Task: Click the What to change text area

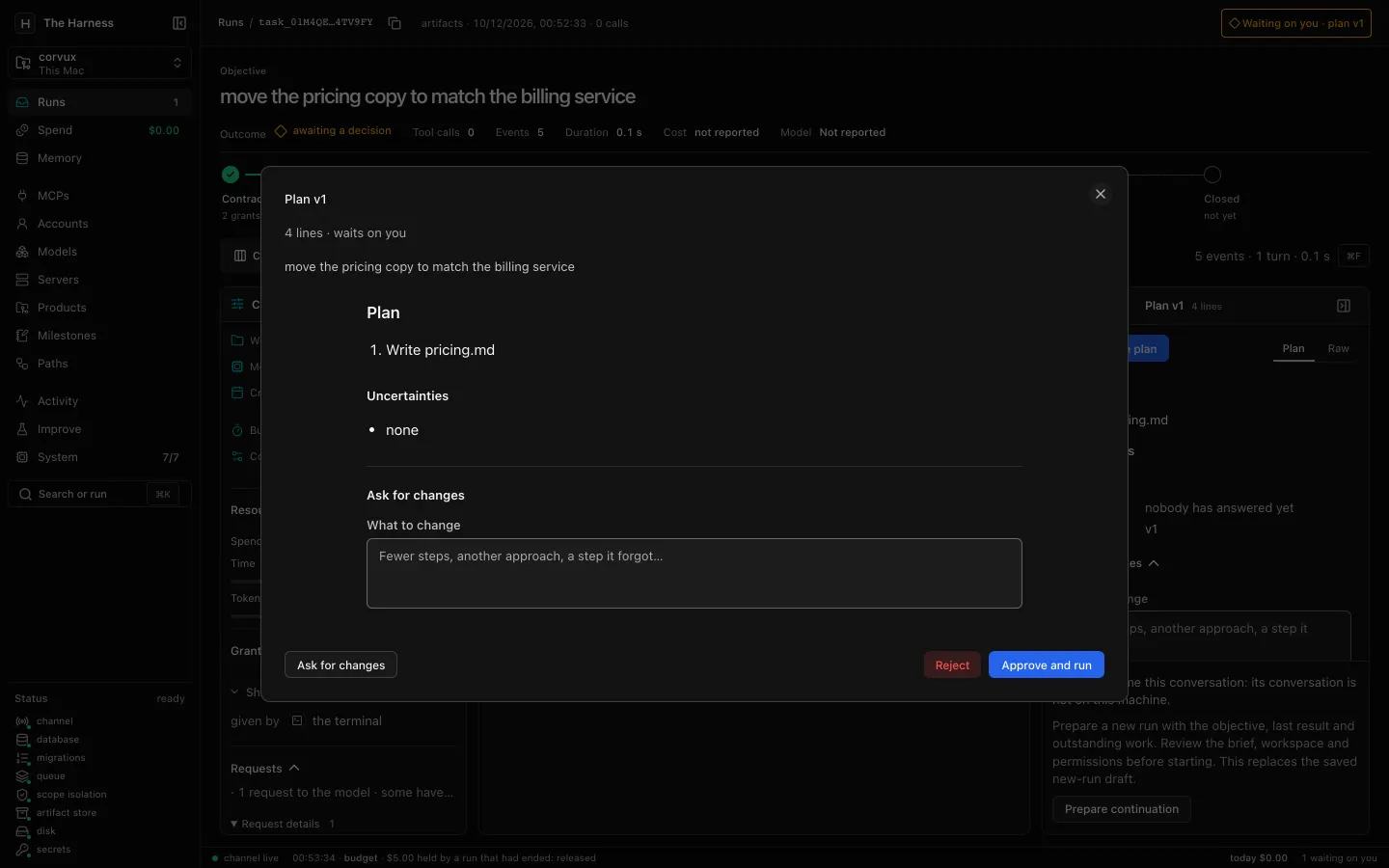Action: tap(694, 573)
